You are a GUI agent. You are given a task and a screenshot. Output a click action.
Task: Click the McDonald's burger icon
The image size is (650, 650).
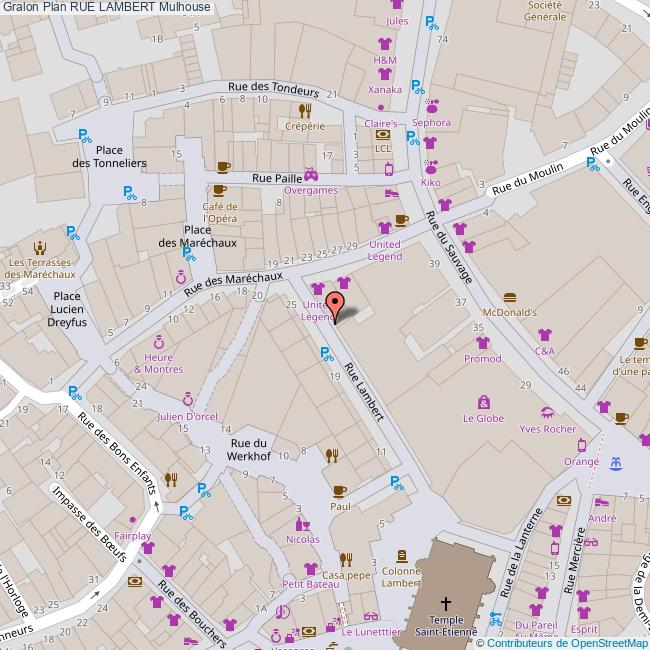[509, 297]
